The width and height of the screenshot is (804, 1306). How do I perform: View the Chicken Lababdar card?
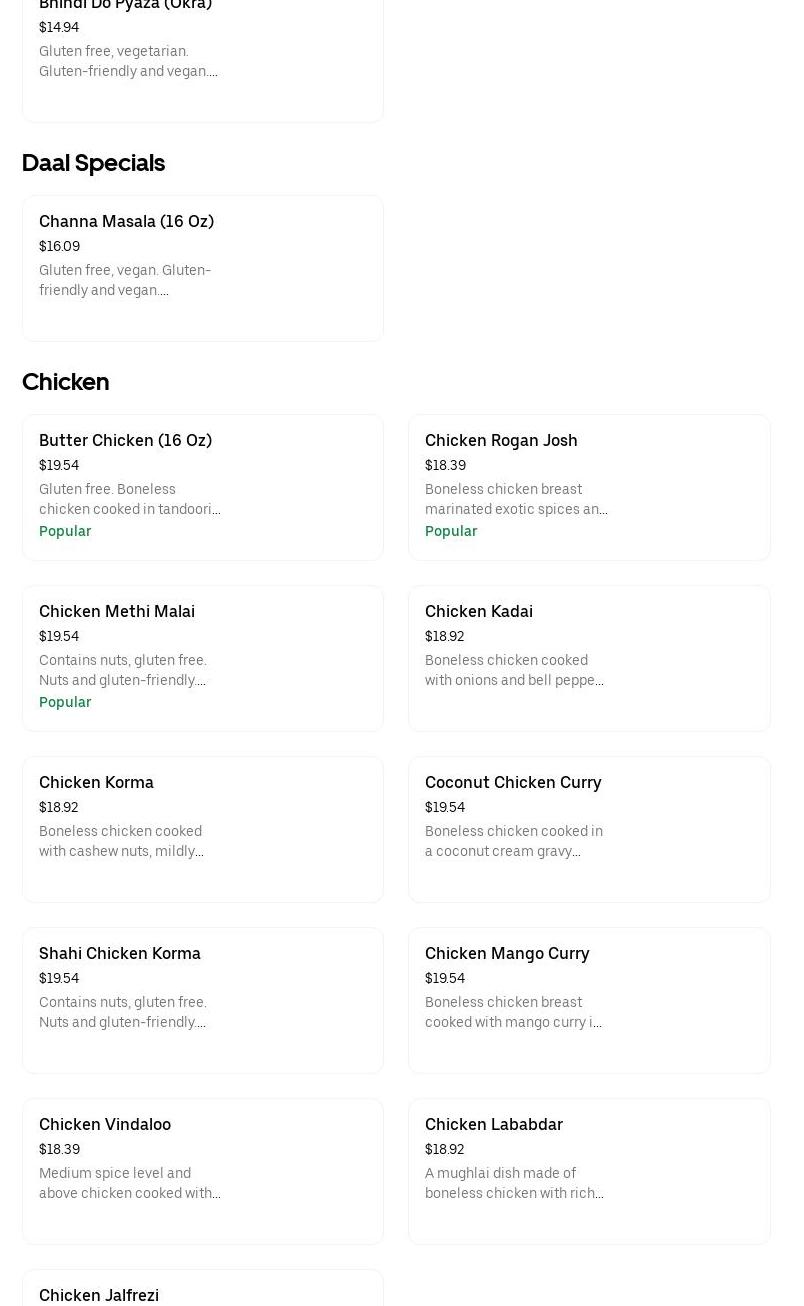pos(589,1171)
